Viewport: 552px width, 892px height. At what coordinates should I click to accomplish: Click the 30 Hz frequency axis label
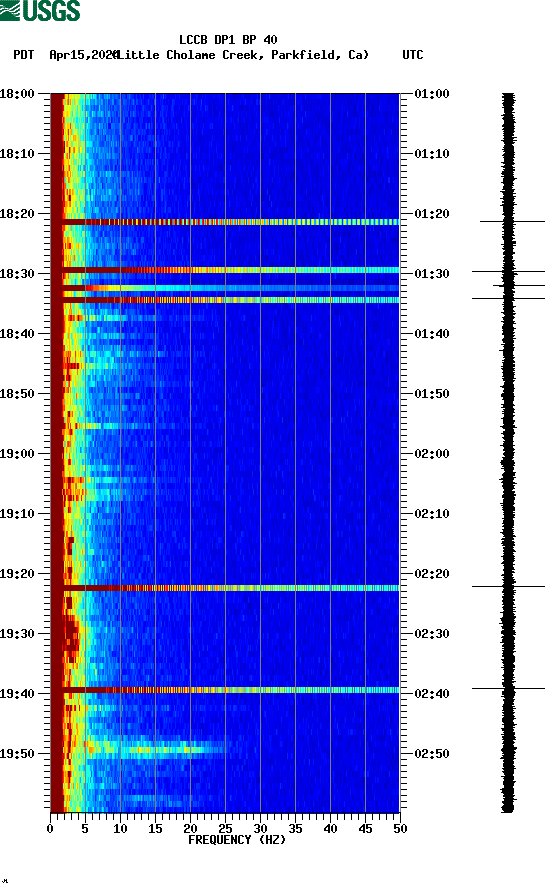click(x=260, y=829)
